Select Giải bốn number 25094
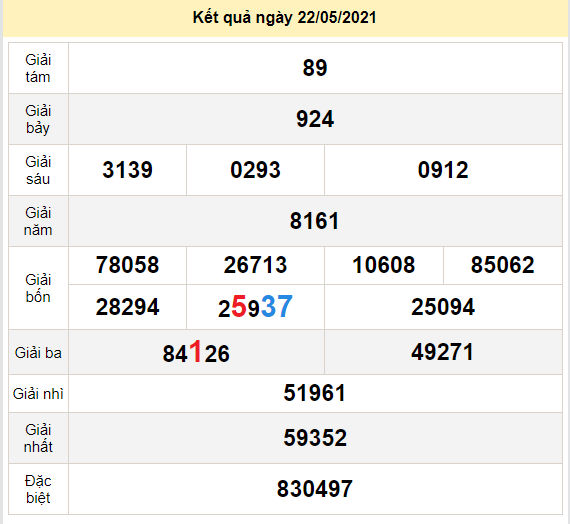Viewport: 570px width, 524px height. pyautogui.click(x=443, y=307)
